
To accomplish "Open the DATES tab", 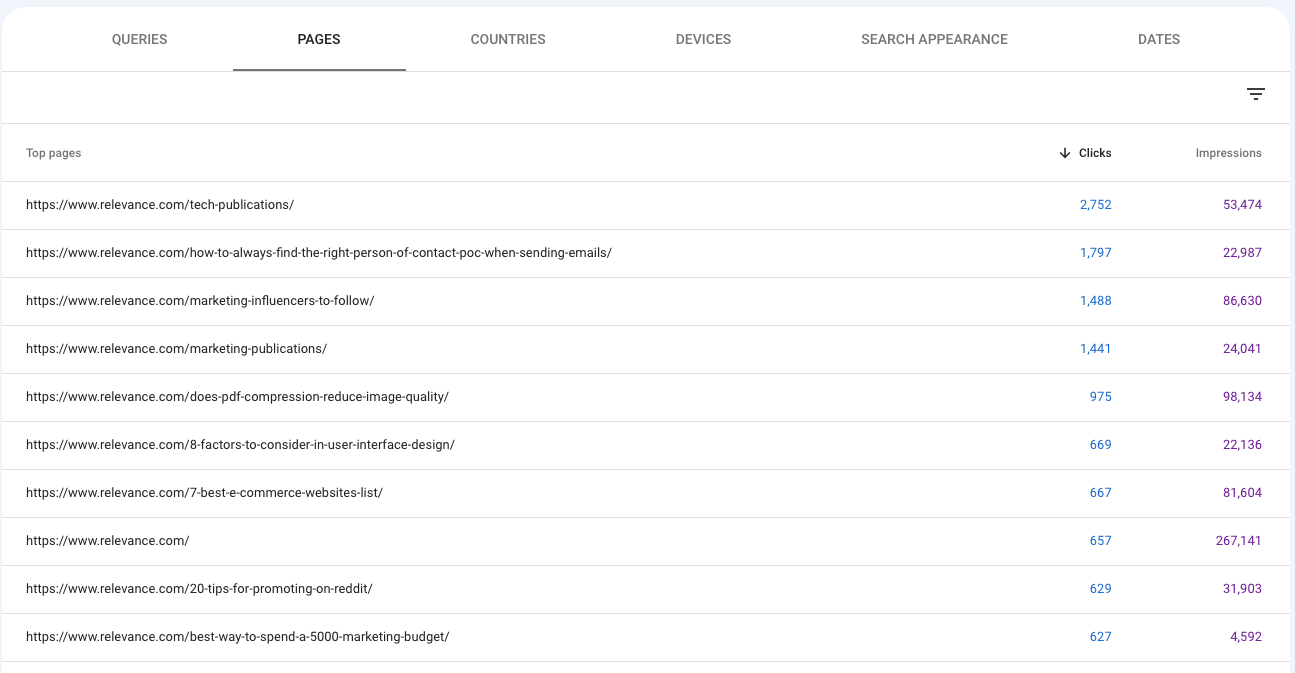I will point(1159,39).
